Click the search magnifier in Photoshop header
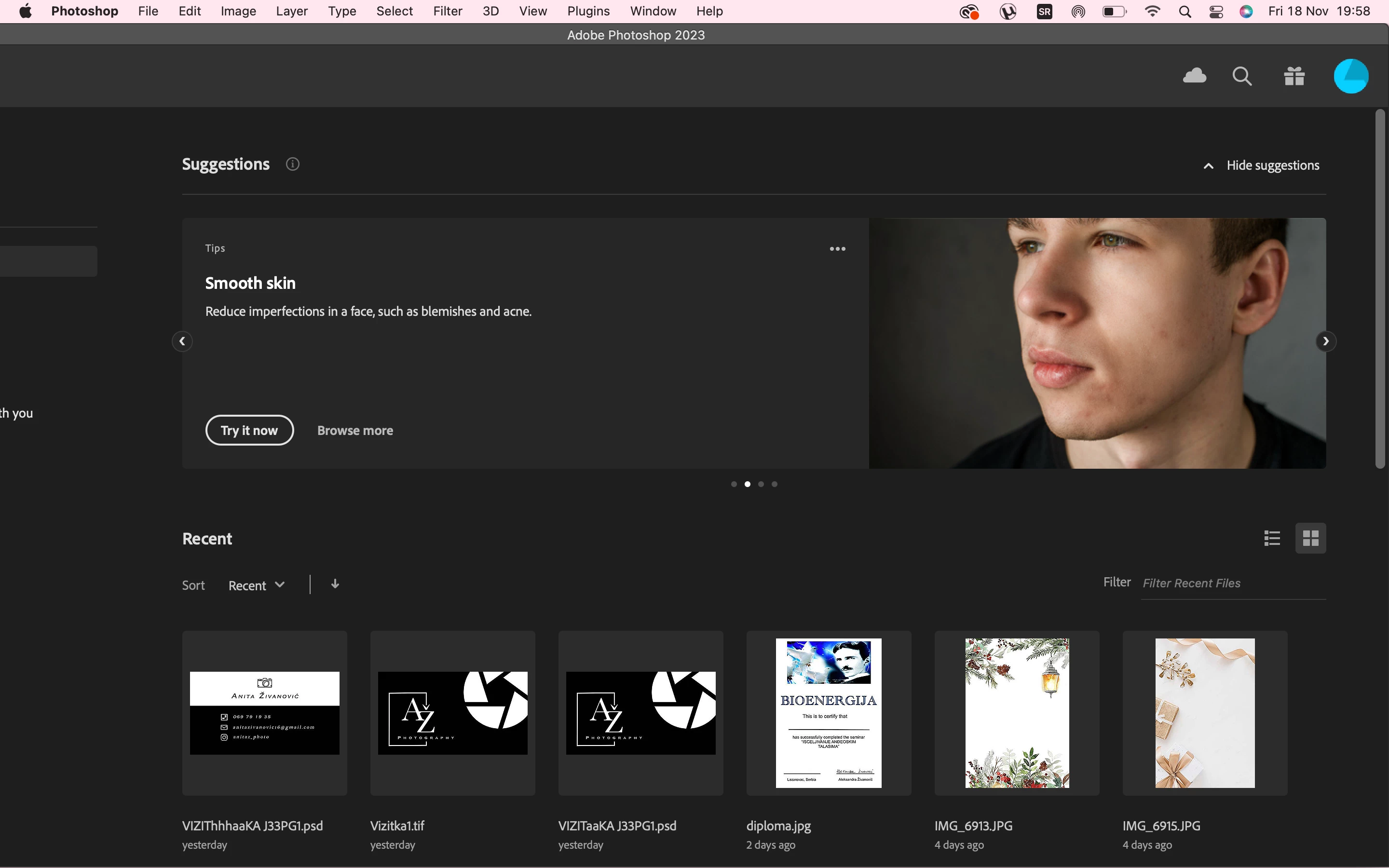The width and height of the screenshot is (1389, 868). pyautogui.click(x=1242, y=76)
